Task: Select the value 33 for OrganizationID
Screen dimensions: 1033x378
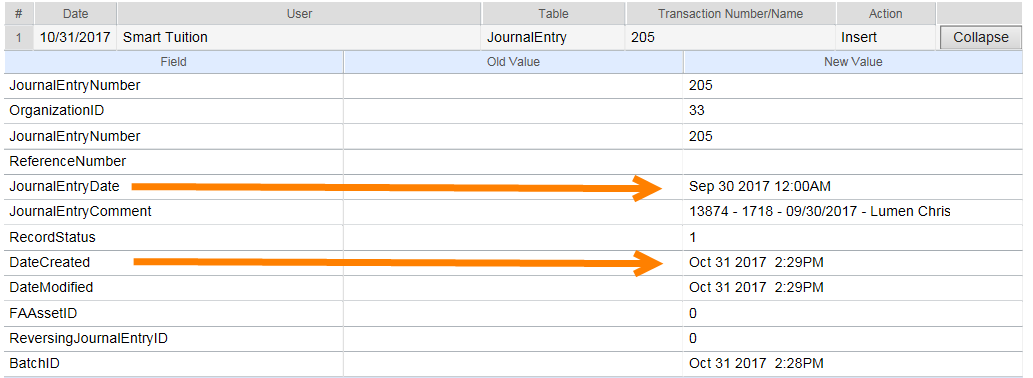Action: 696,111
